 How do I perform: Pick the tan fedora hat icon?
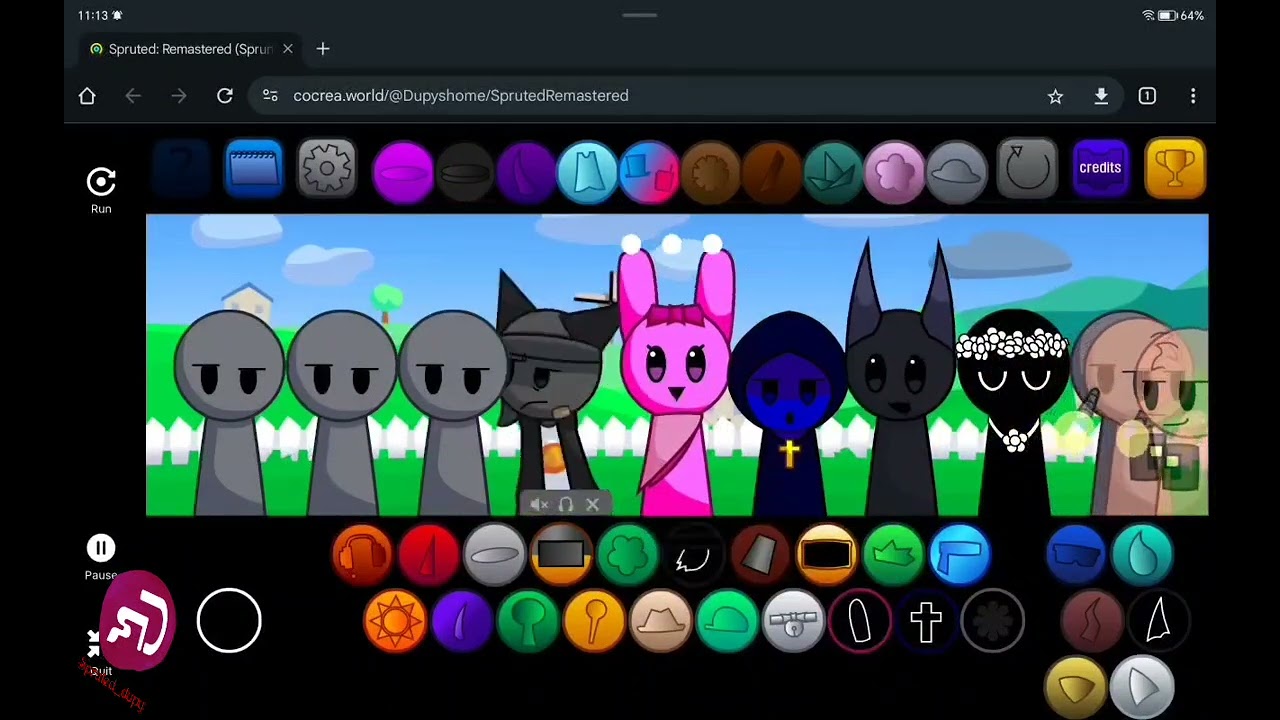click(x=661, y=621)
